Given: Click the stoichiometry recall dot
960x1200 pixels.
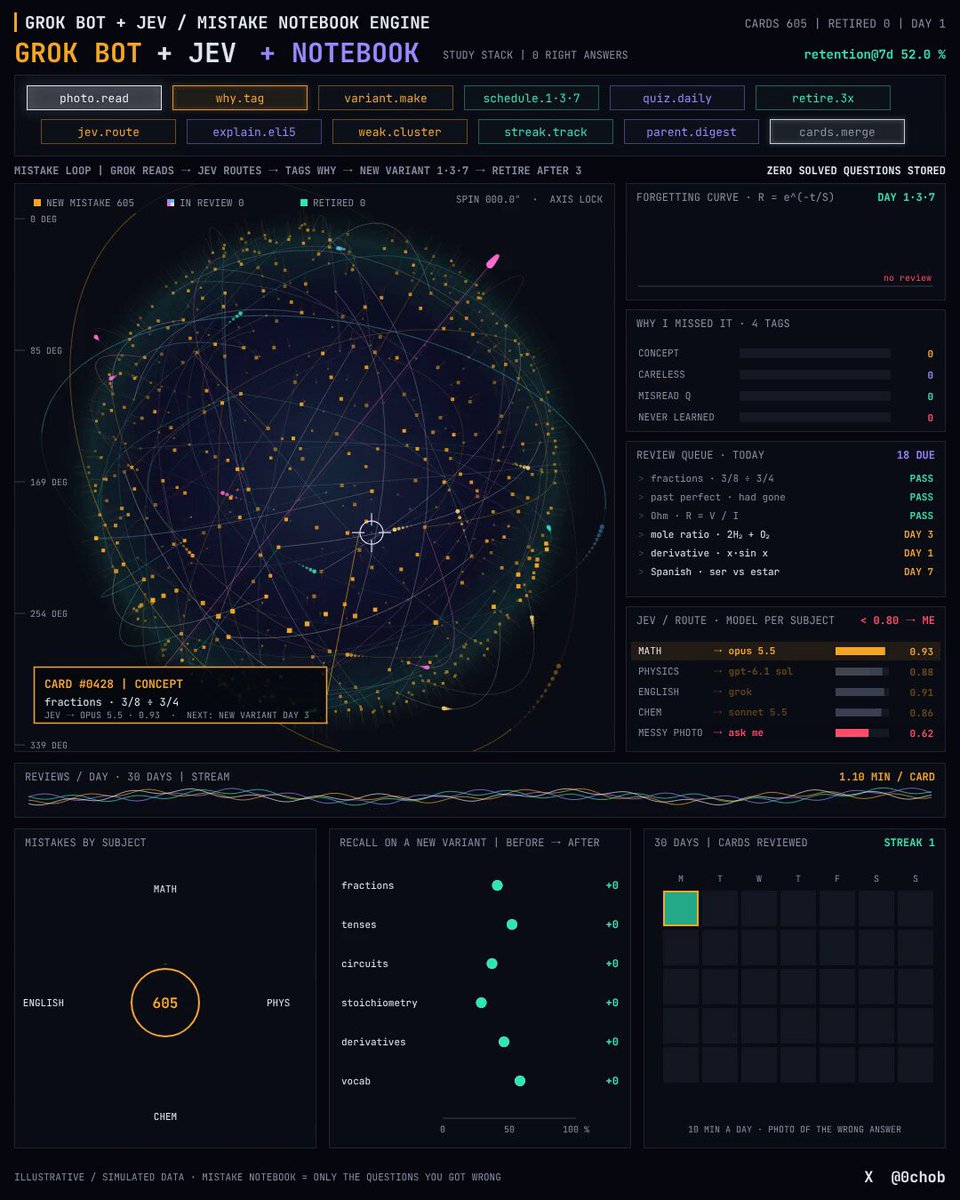Looking at the screenshot, I should [481, 1003].
